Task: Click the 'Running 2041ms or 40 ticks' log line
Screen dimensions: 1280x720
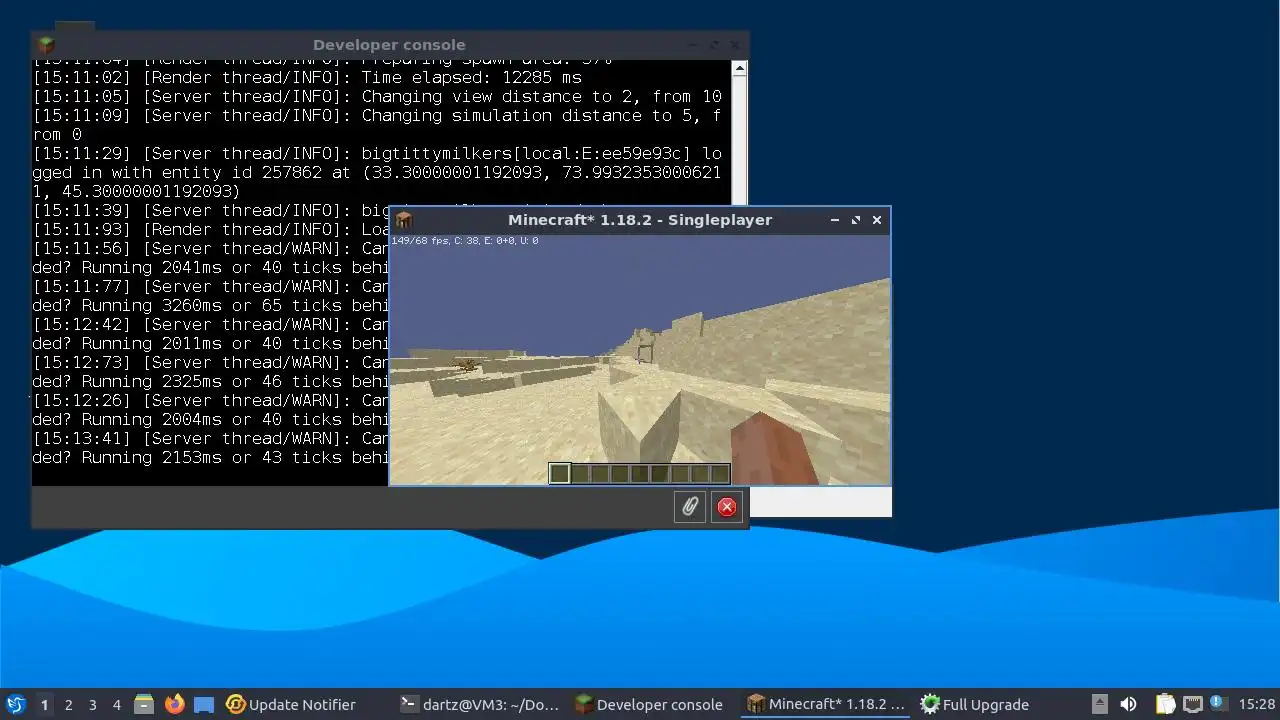Action: click(210, 268)
